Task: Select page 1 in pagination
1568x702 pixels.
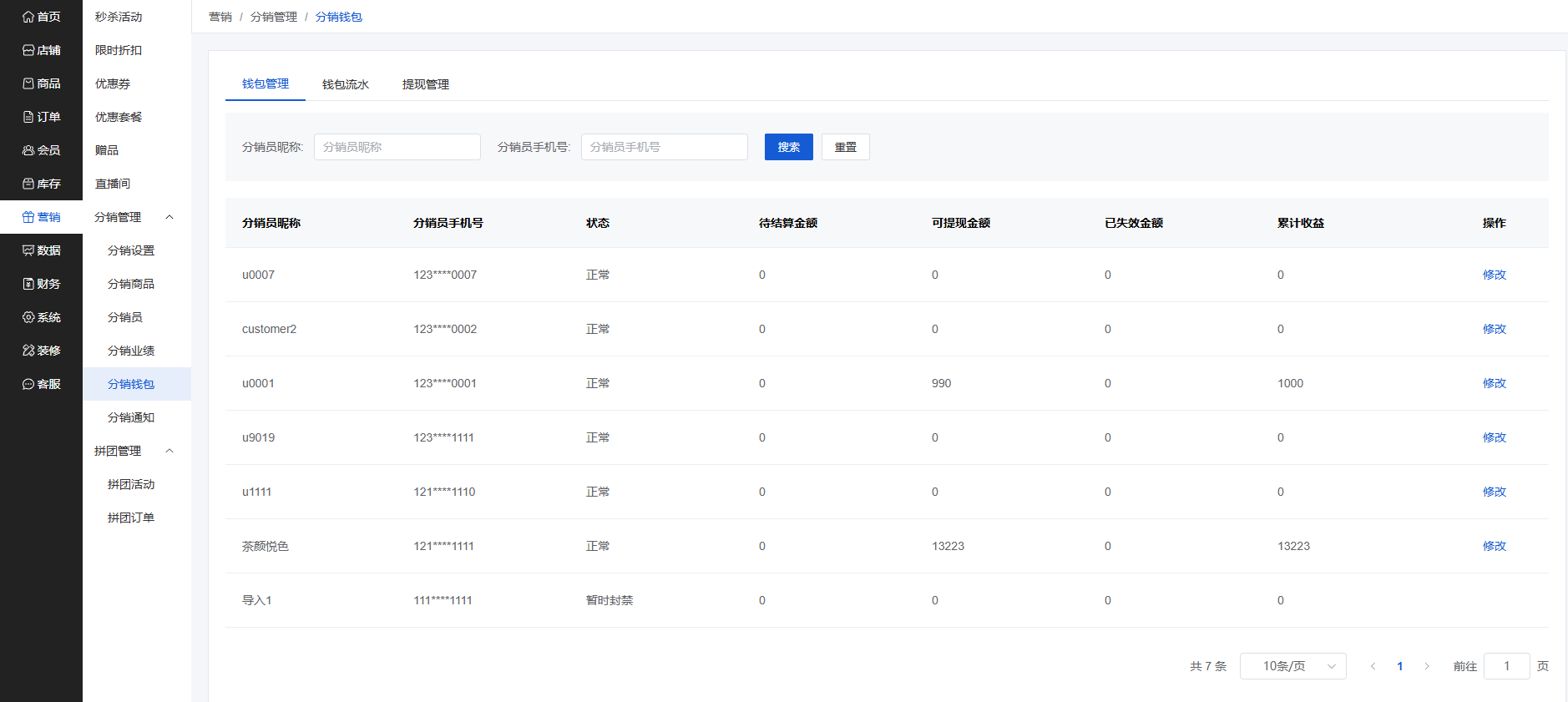Action: [x=1400, y=666]
